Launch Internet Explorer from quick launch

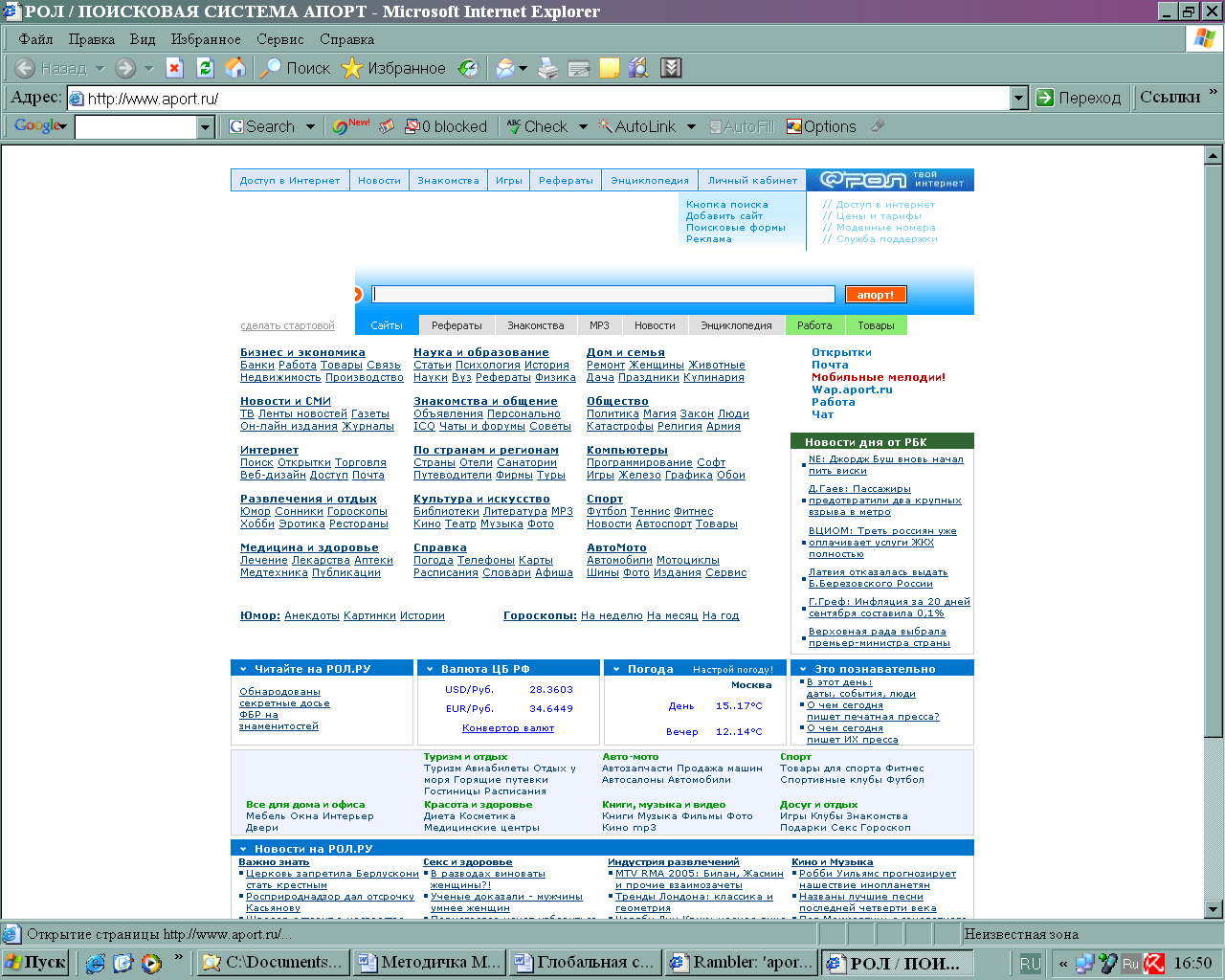point(95,963)
